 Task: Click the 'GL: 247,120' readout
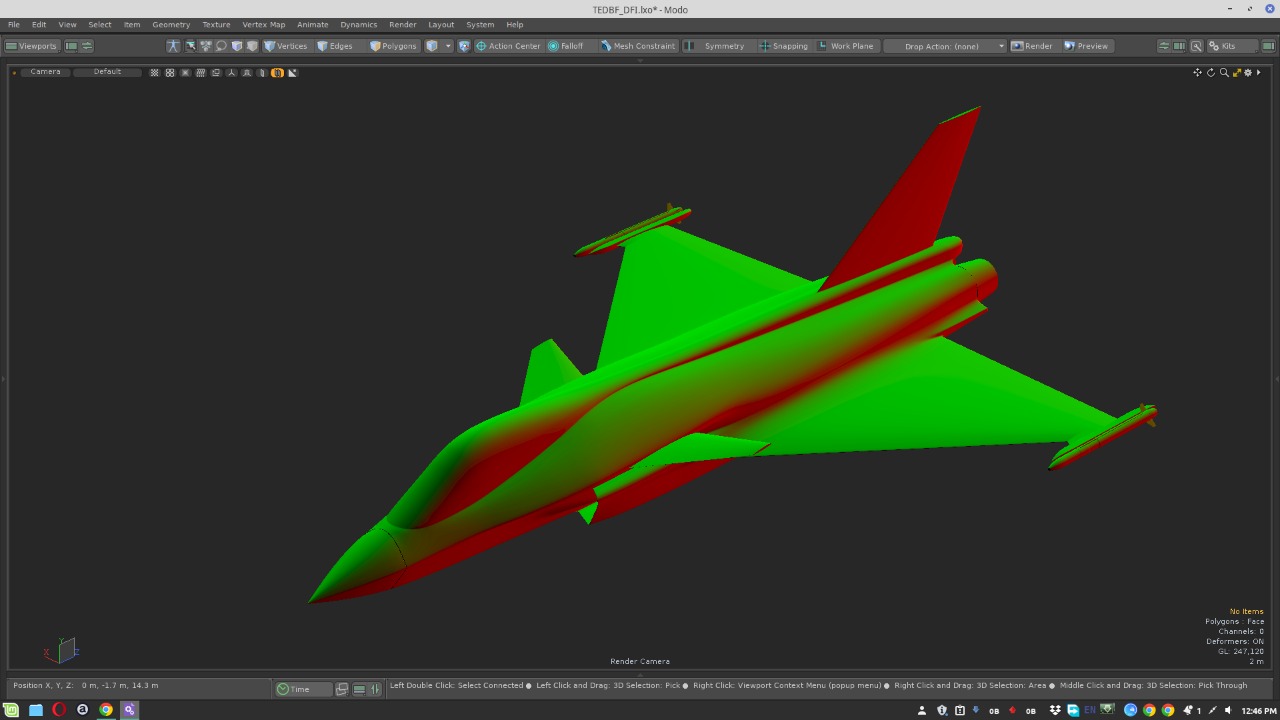pyautogui.click(x=1240, y=652)
